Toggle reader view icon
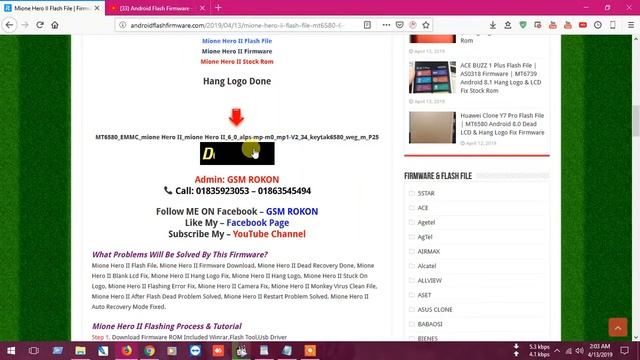 [x=367, y=25]
